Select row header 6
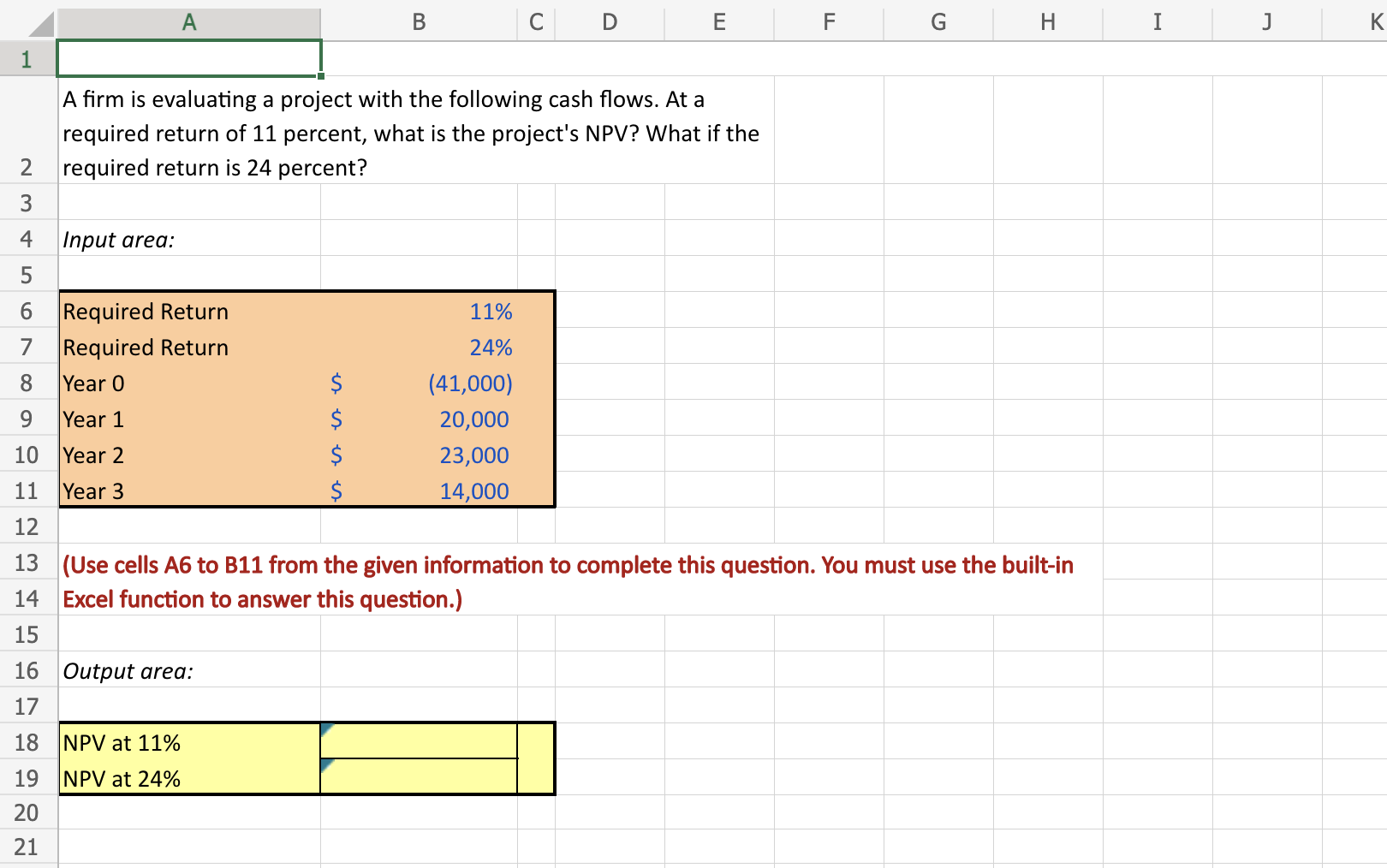This screenshot has width=1387, height=868. coord(26,311)
